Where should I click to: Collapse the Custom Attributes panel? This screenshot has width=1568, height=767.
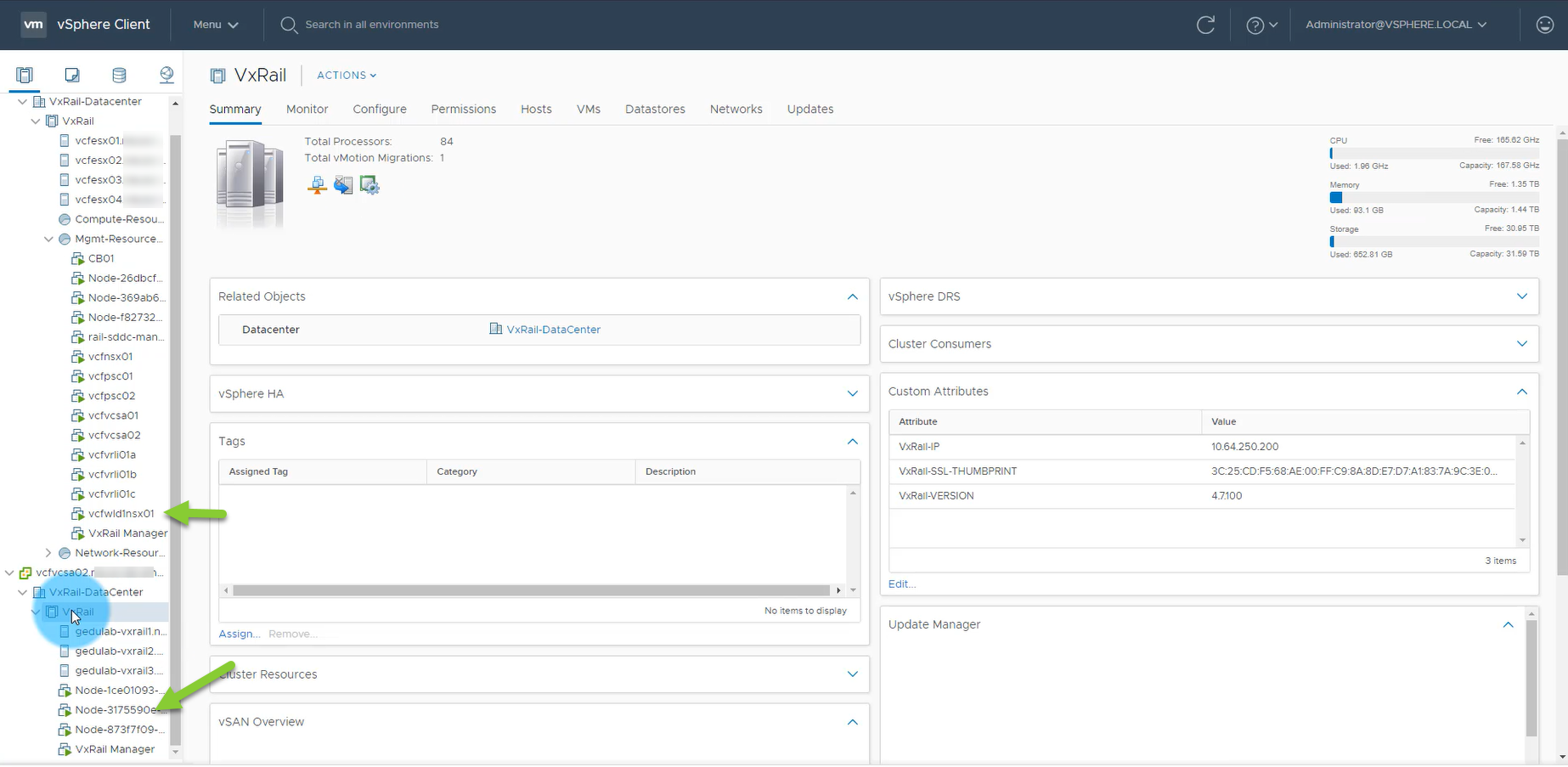[x=1521, y=392]
